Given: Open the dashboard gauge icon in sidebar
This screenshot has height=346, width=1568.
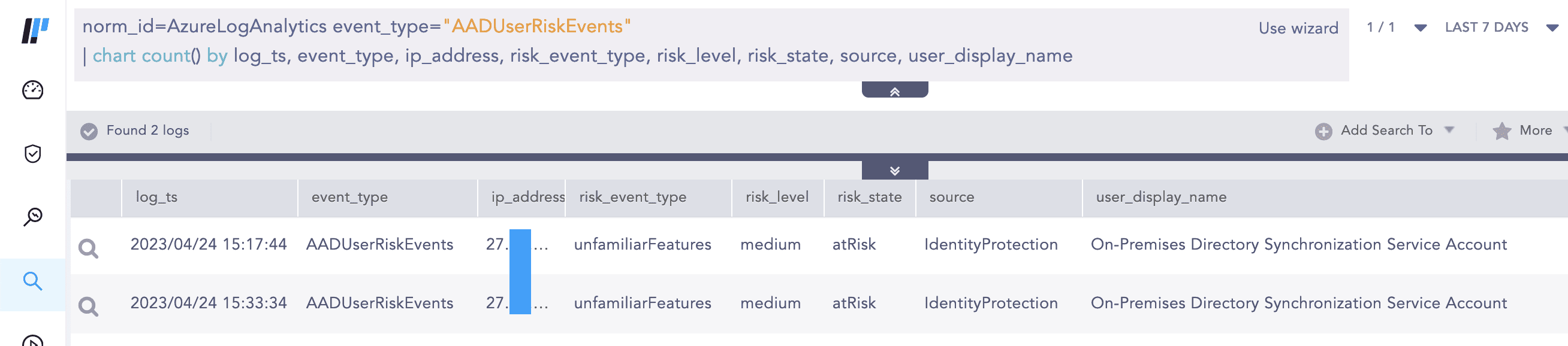Looking at the screenshot, I should click(33, 90).
